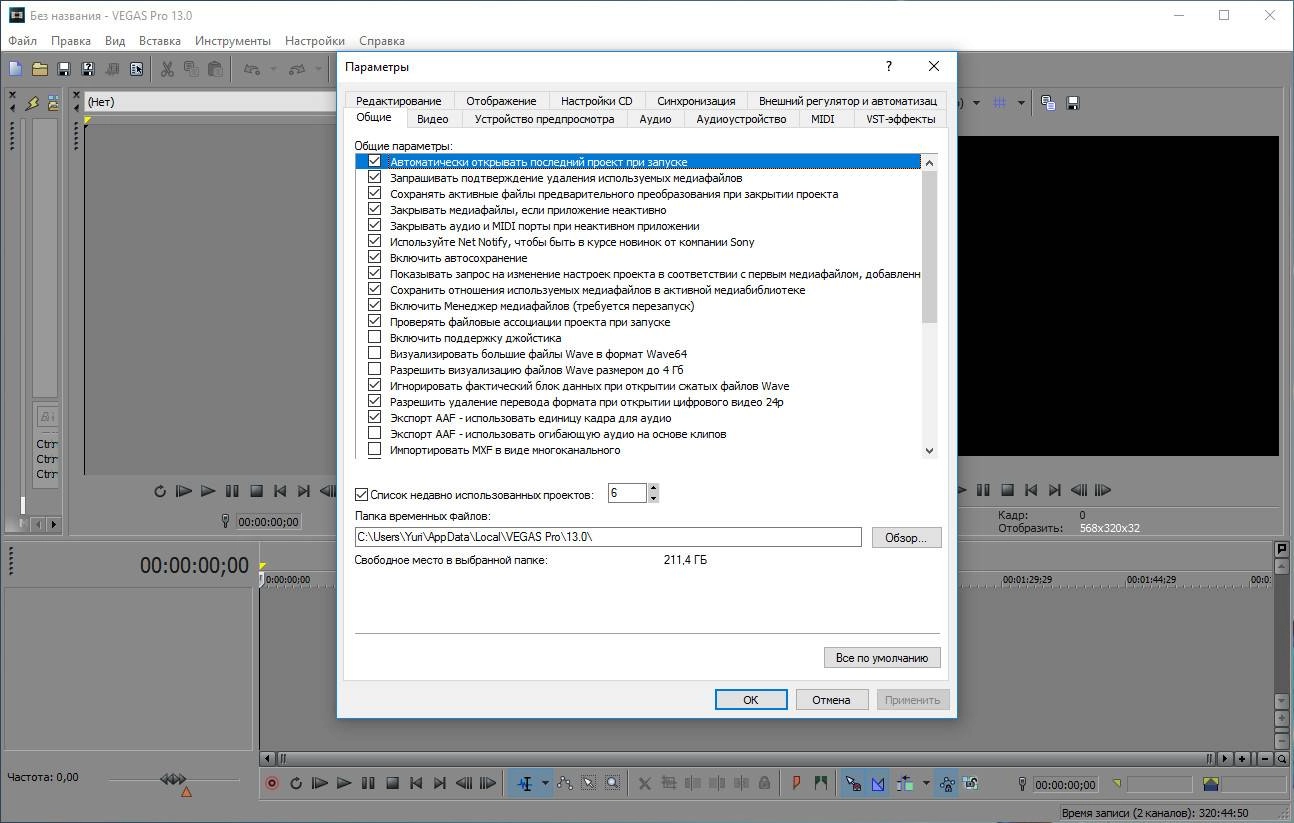Click the Insert Marker flag icon
Image resolution: width=1294 pixels, height=823 pixels.
[x=796, y=784]
